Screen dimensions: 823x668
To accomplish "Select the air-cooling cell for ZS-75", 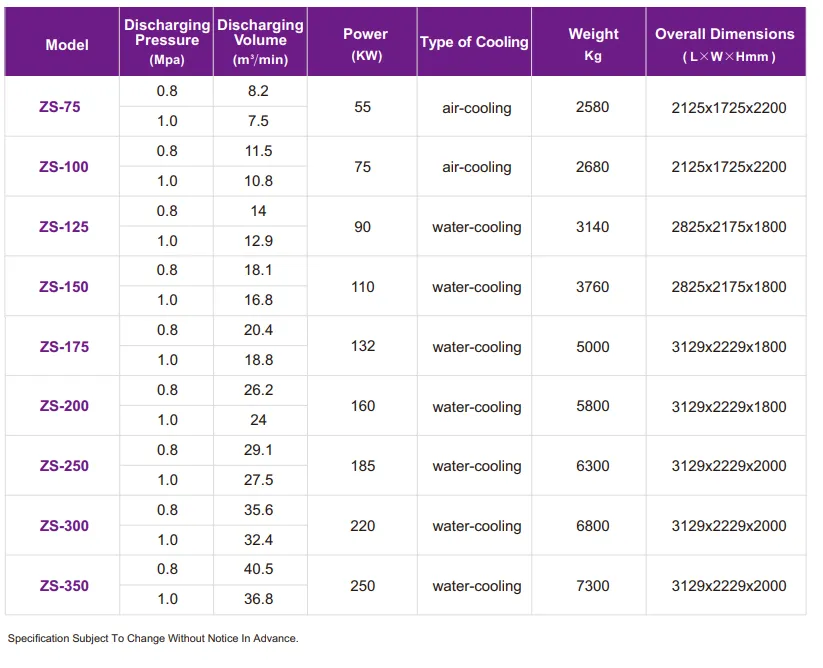I will (x=477, y=108).
